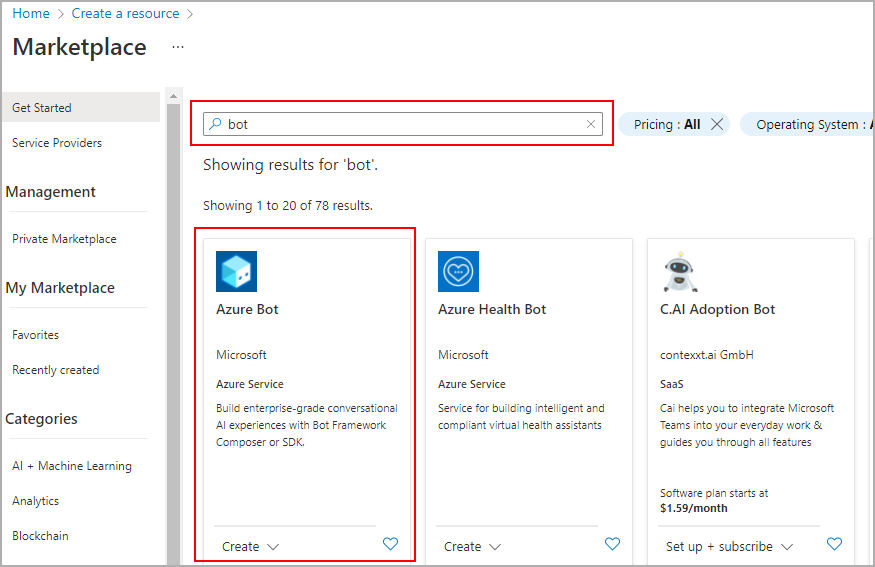Screen dimensions: 875x567
Task: Remove the Pricing filter with X
Action: pyautogui.click(x=717, y=125)
